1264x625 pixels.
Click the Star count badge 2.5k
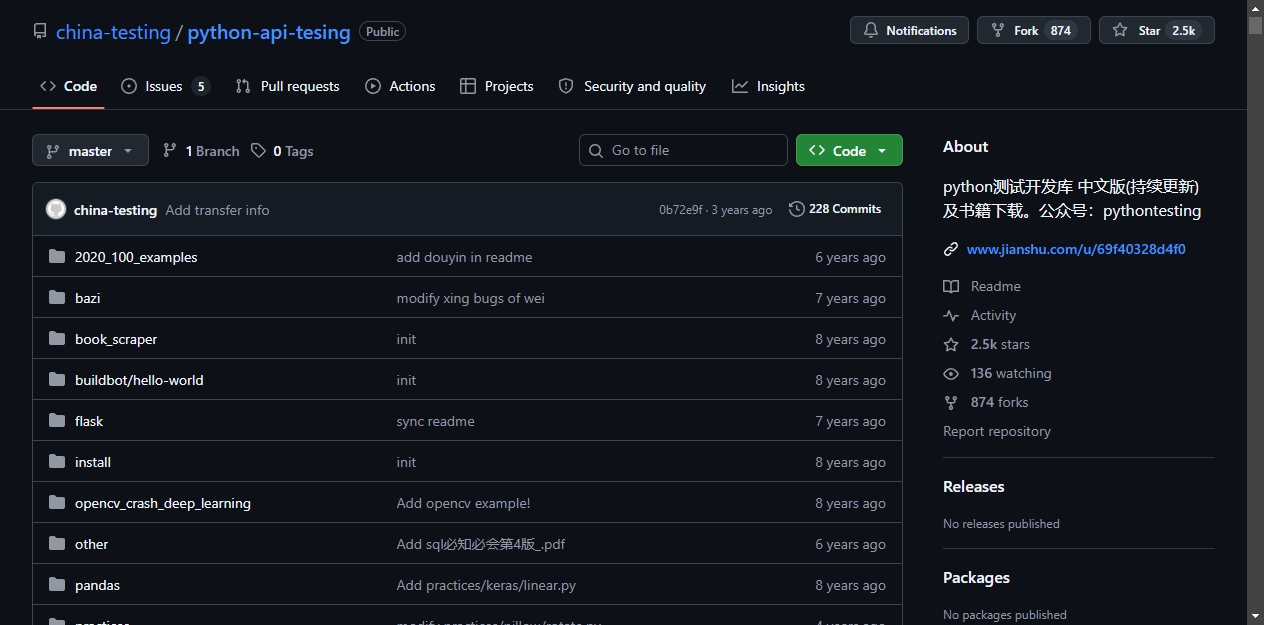1183,30
